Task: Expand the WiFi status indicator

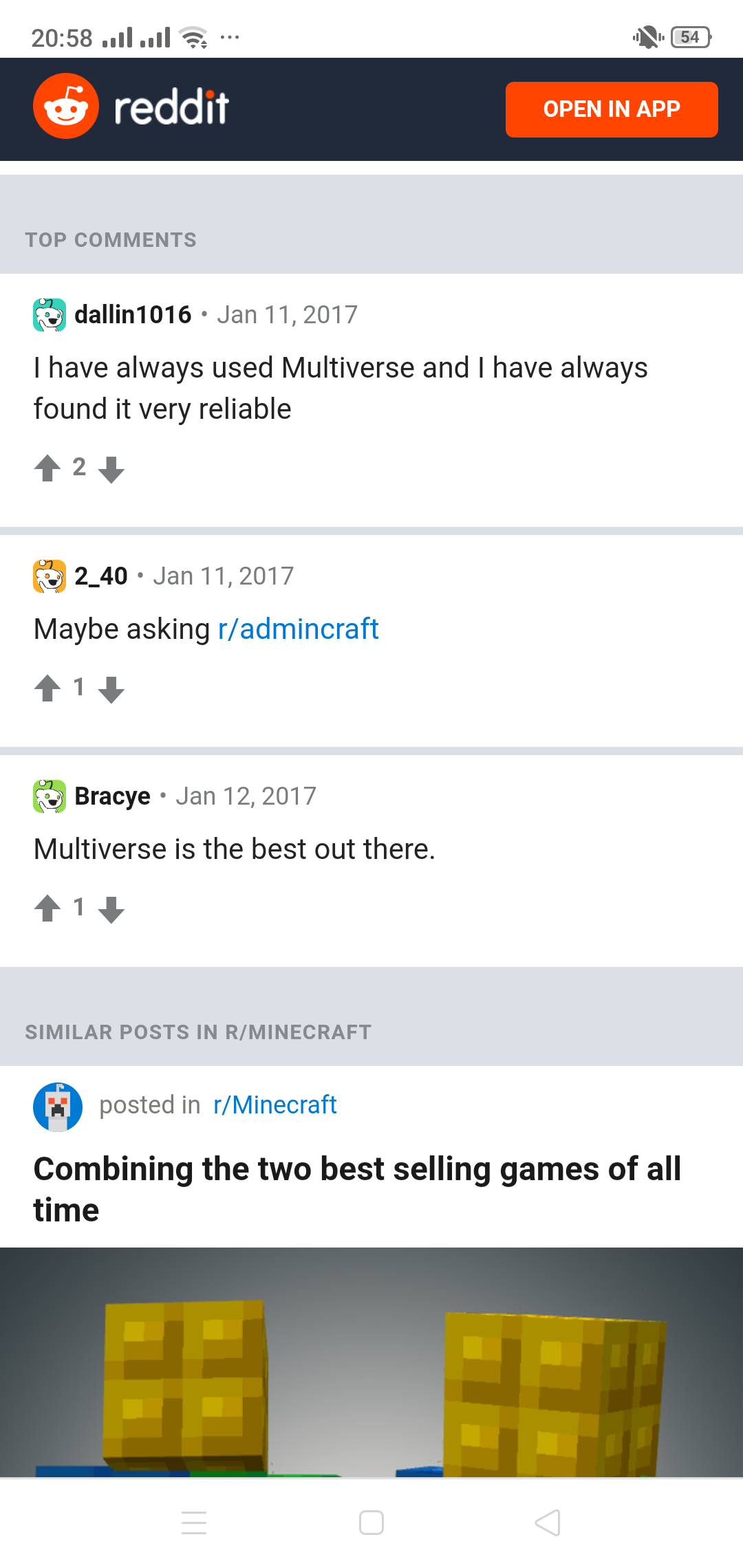Action: (195, 37)
